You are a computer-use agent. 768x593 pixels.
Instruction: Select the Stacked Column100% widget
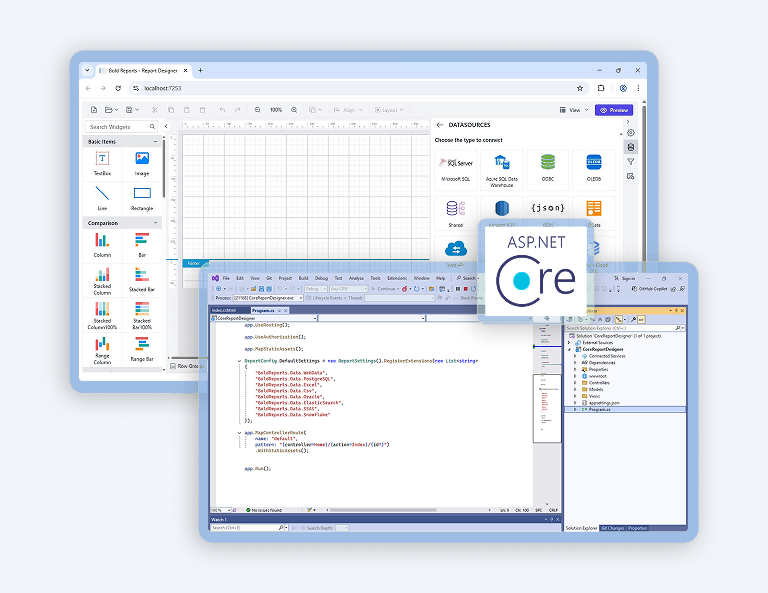(x=102, y=315)
